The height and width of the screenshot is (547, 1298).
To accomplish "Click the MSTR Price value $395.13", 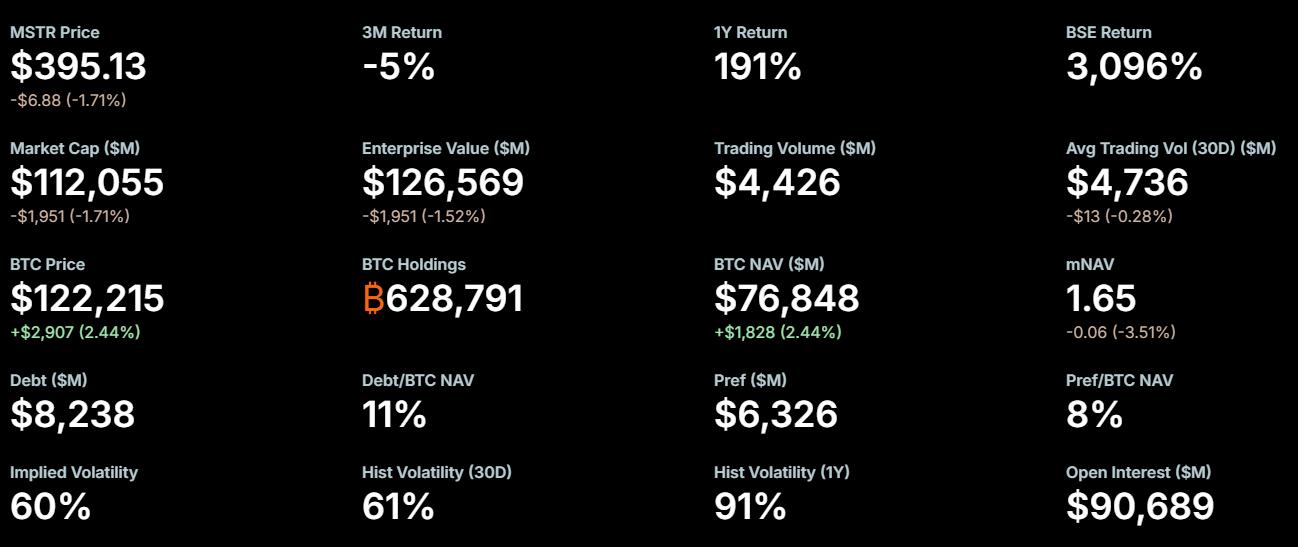I will tap(78, 67).
